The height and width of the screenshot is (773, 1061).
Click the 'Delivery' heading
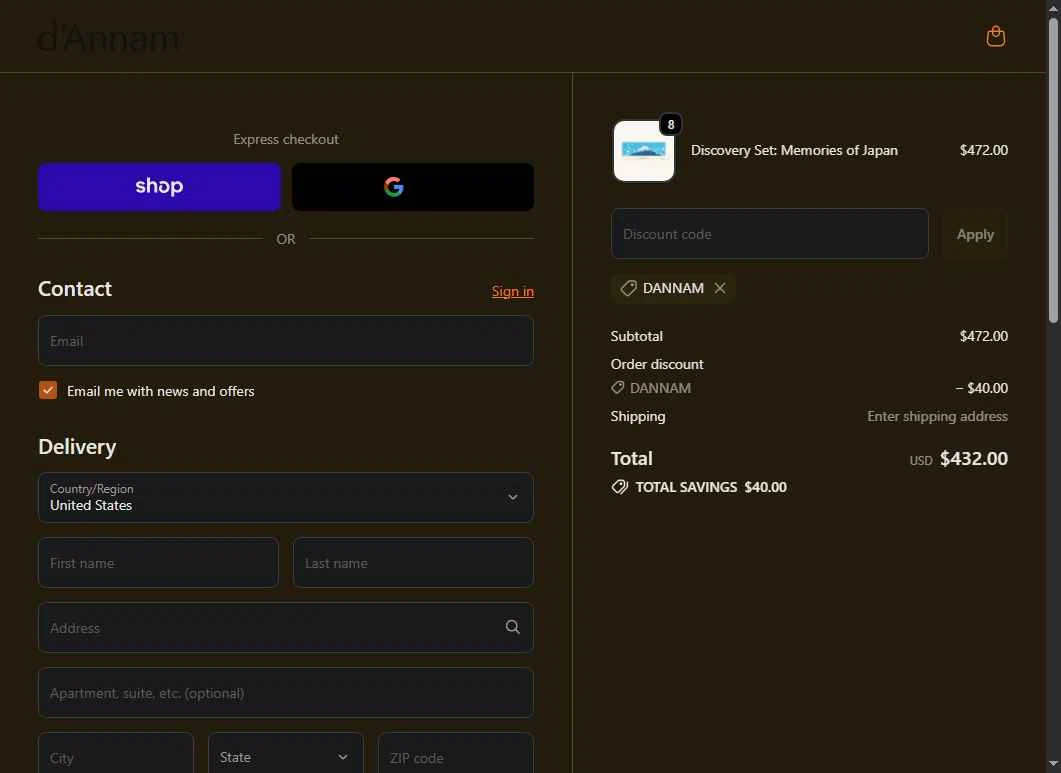point(77,447)
